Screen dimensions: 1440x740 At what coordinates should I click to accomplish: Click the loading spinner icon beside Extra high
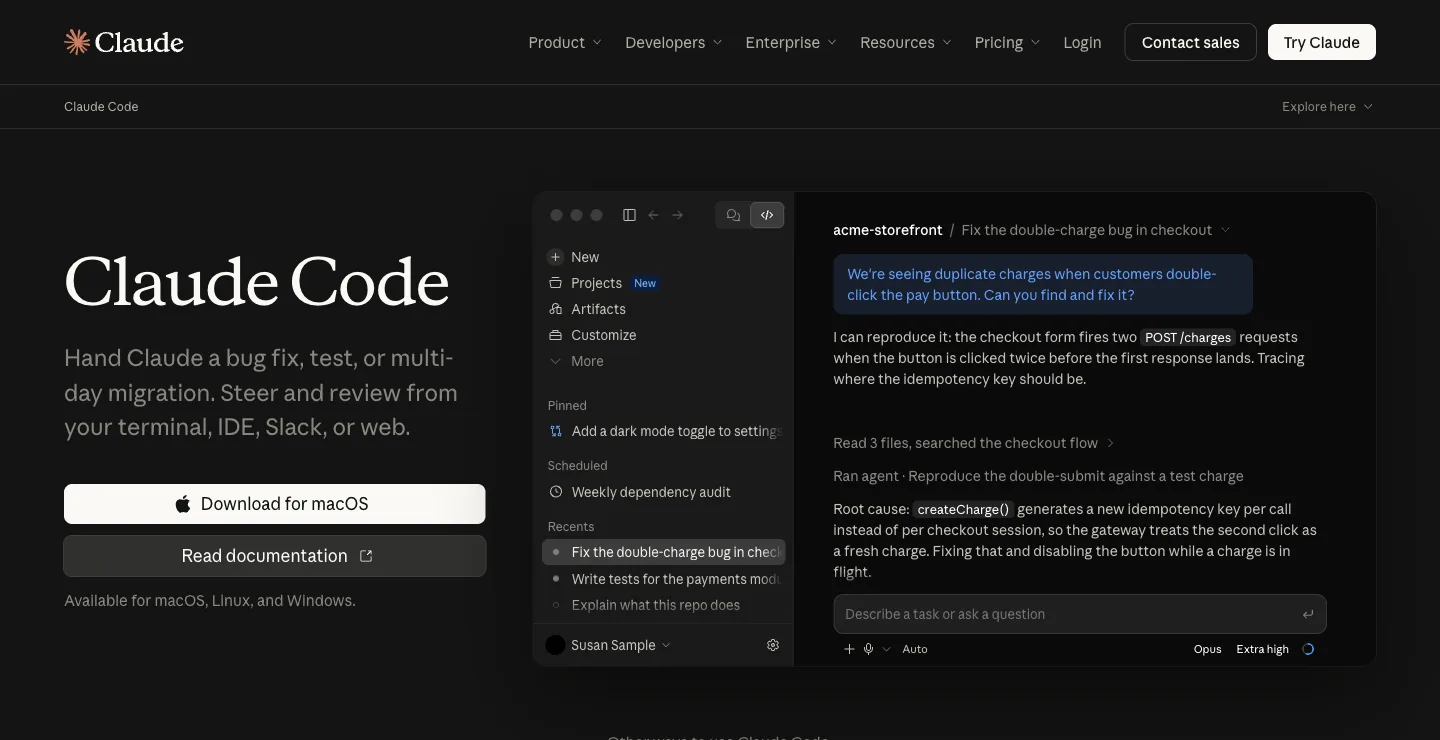coord(1308,649)
